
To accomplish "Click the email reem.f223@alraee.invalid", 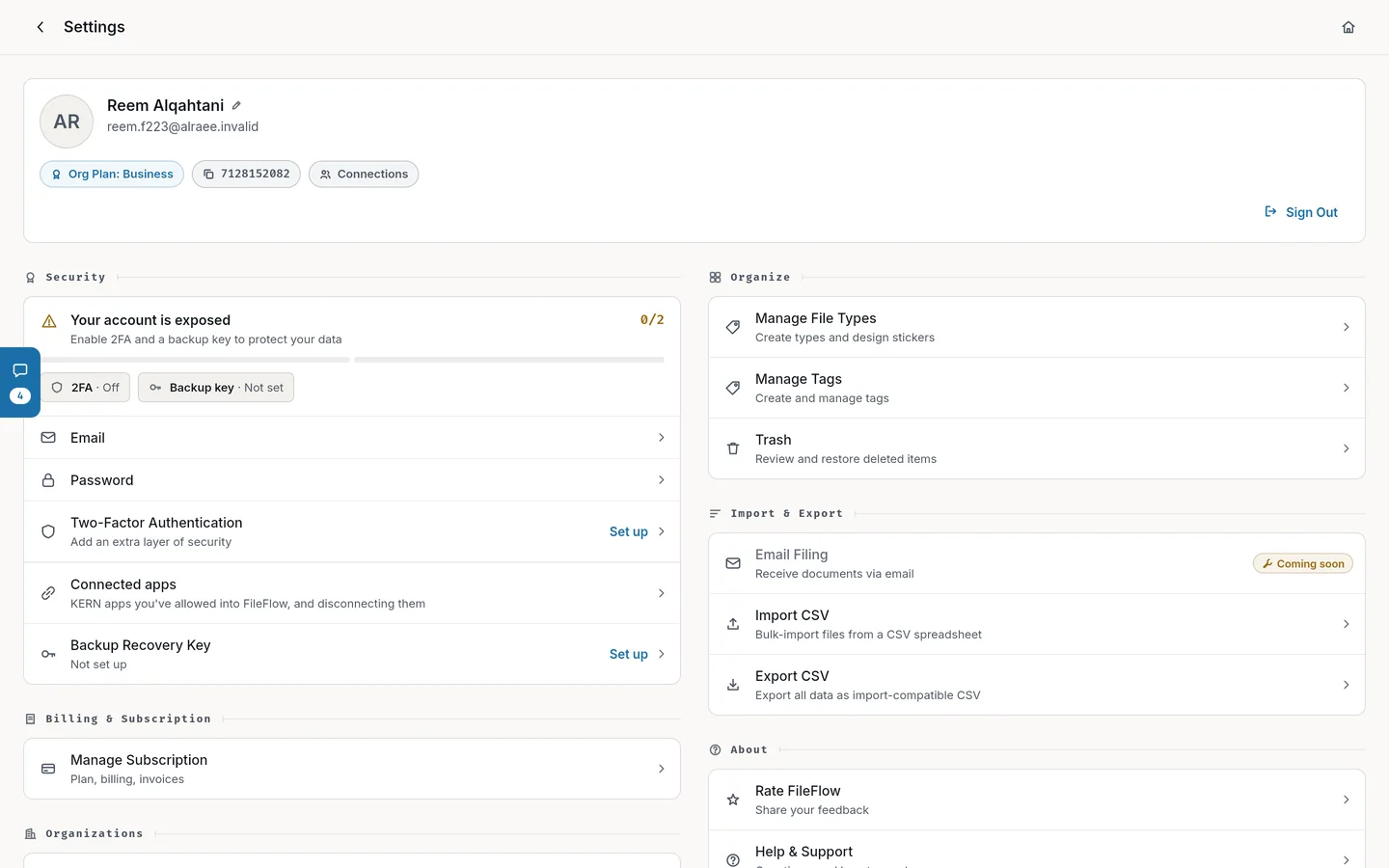I will click(182, 127).
